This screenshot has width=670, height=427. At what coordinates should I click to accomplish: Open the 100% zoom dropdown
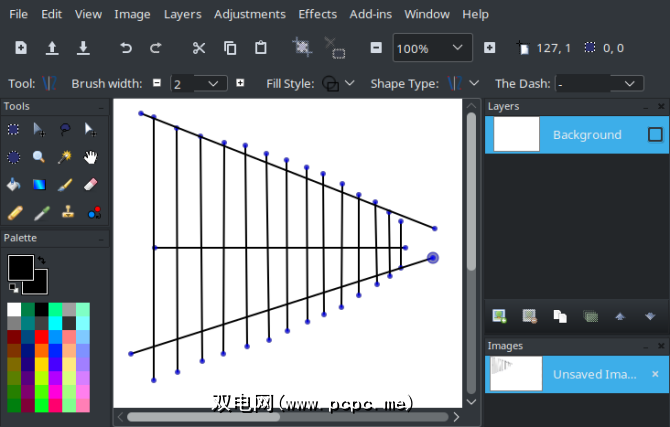(x=458, y=47)
